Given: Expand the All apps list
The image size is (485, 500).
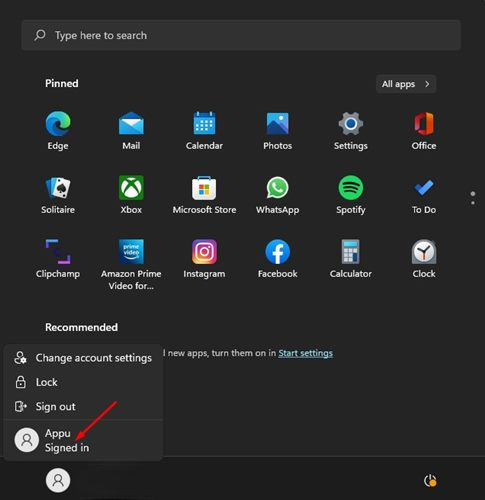Looking at the screenshot, I should pyautogui.click(x=406, y=84).
